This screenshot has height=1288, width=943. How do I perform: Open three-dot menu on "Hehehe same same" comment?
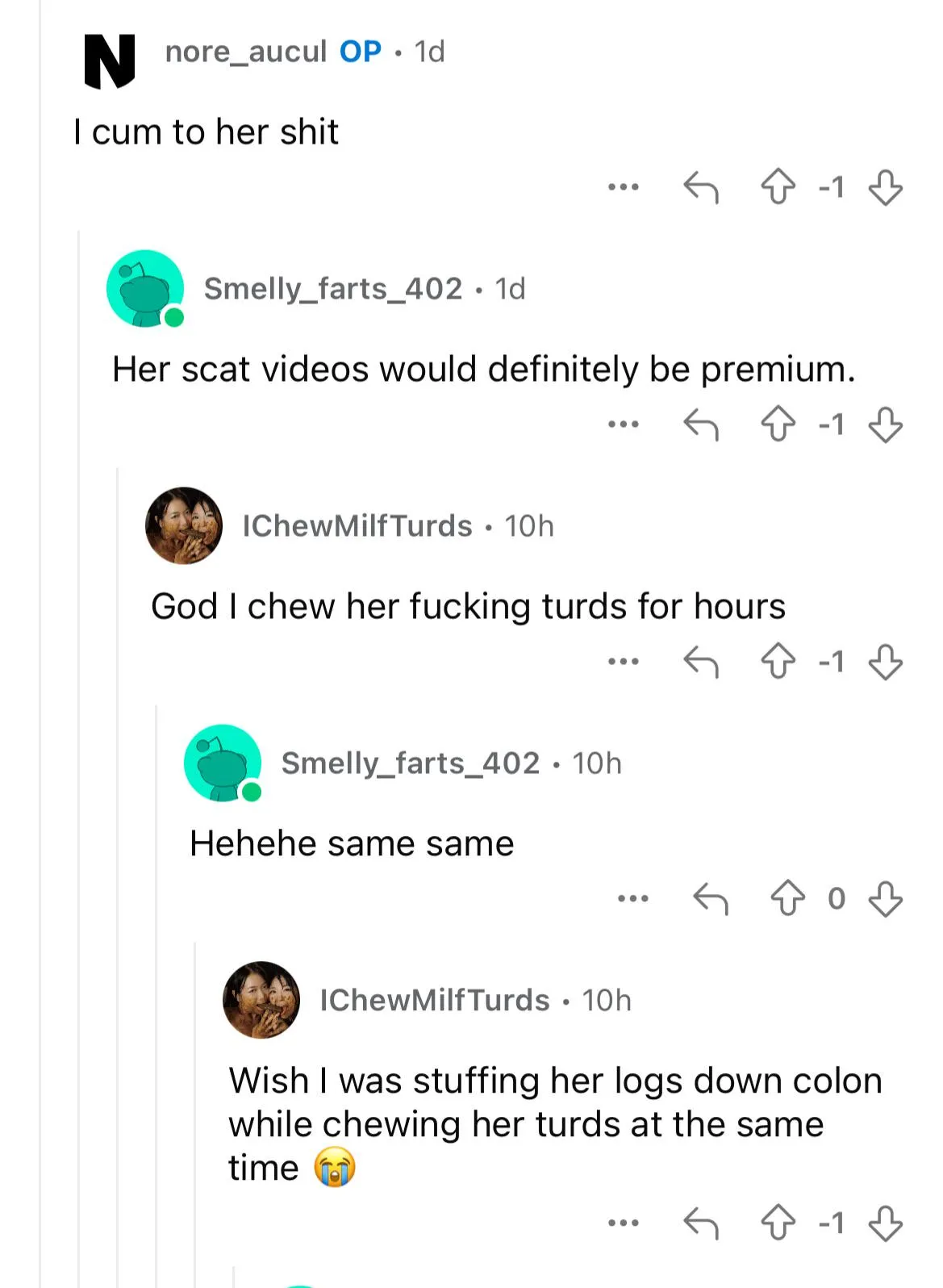633,898
